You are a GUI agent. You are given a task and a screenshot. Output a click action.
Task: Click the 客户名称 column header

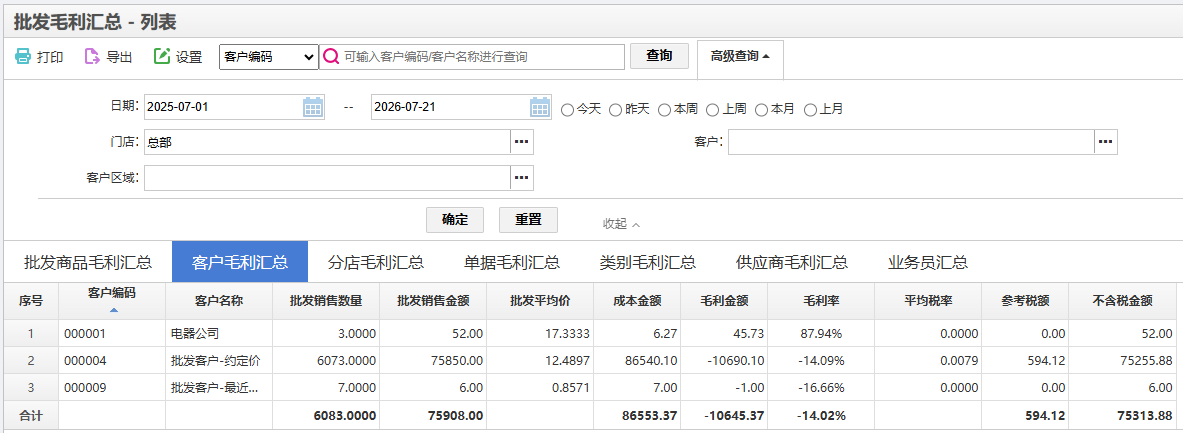click(x=219, y=300)
